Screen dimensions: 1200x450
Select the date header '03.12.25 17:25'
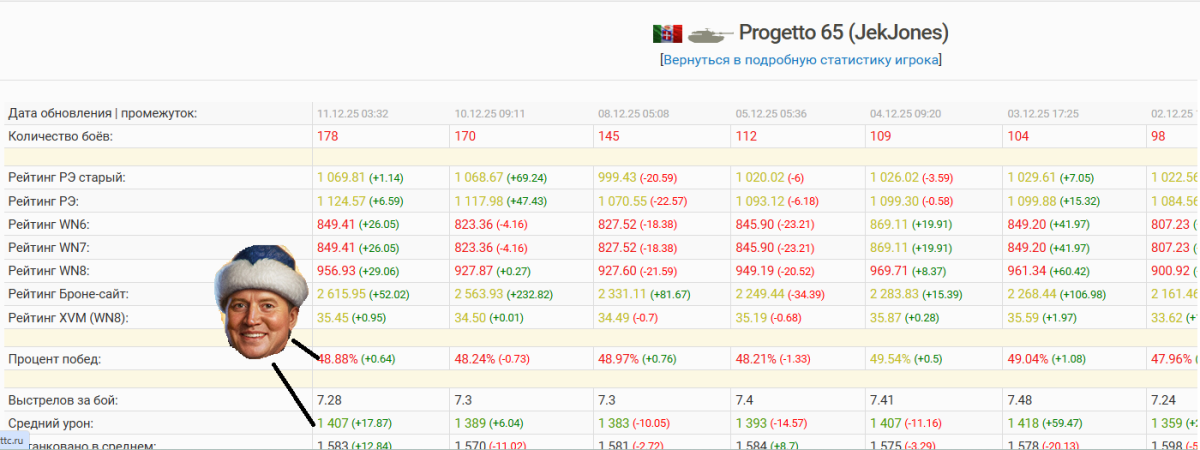tap(1044, 114)
